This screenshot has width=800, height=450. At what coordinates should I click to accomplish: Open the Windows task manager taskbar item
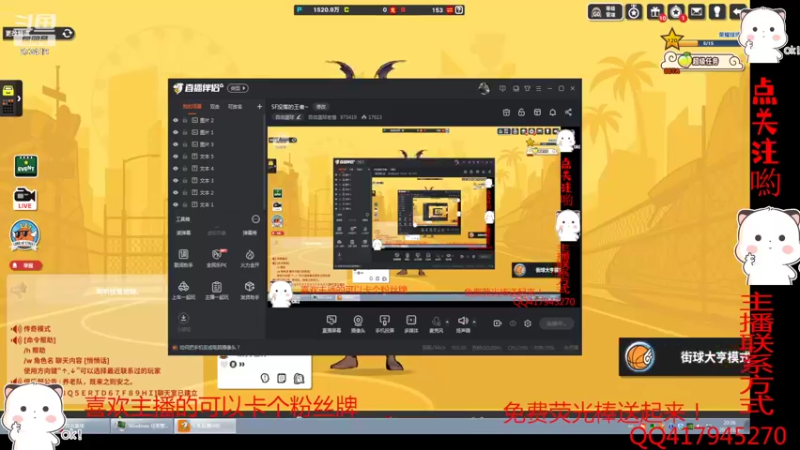pyautogui.click(x=142, y=426)
